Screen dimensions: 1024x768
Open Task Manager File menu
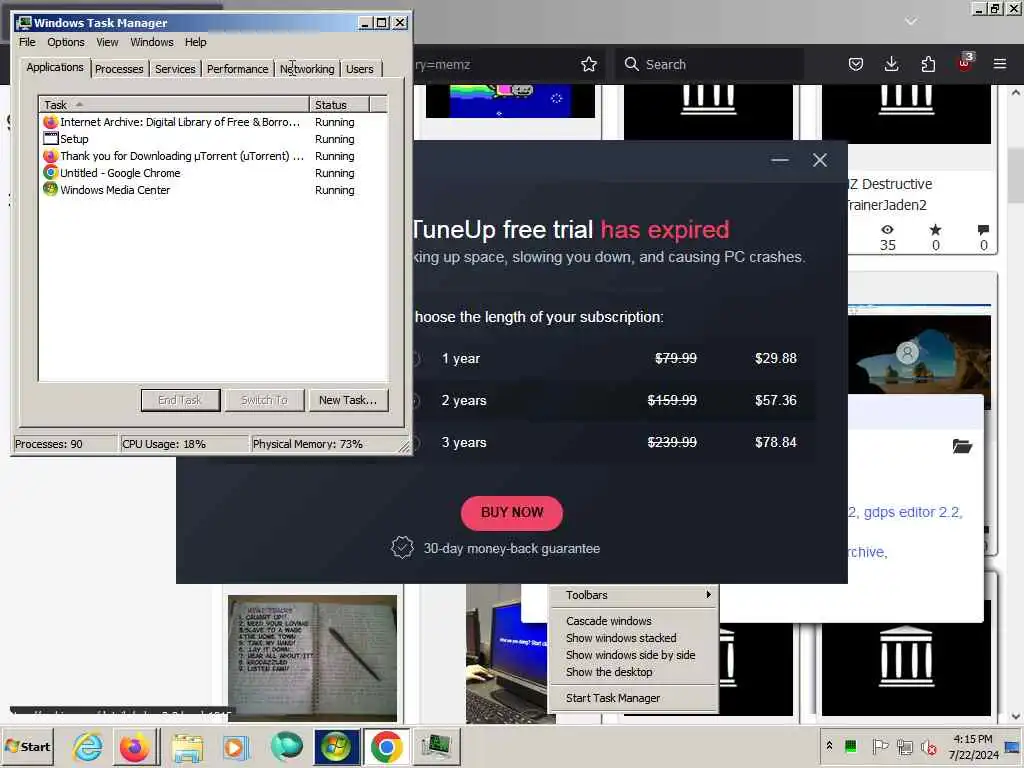pos(27,42)
